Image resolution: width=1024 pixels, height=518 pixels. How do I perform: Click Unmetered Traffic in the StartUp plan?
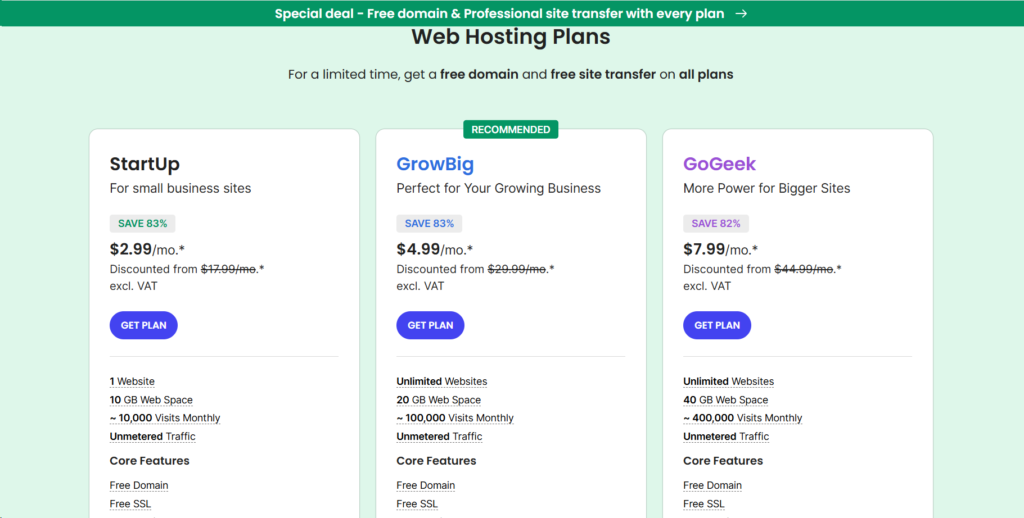click(152, 436)
